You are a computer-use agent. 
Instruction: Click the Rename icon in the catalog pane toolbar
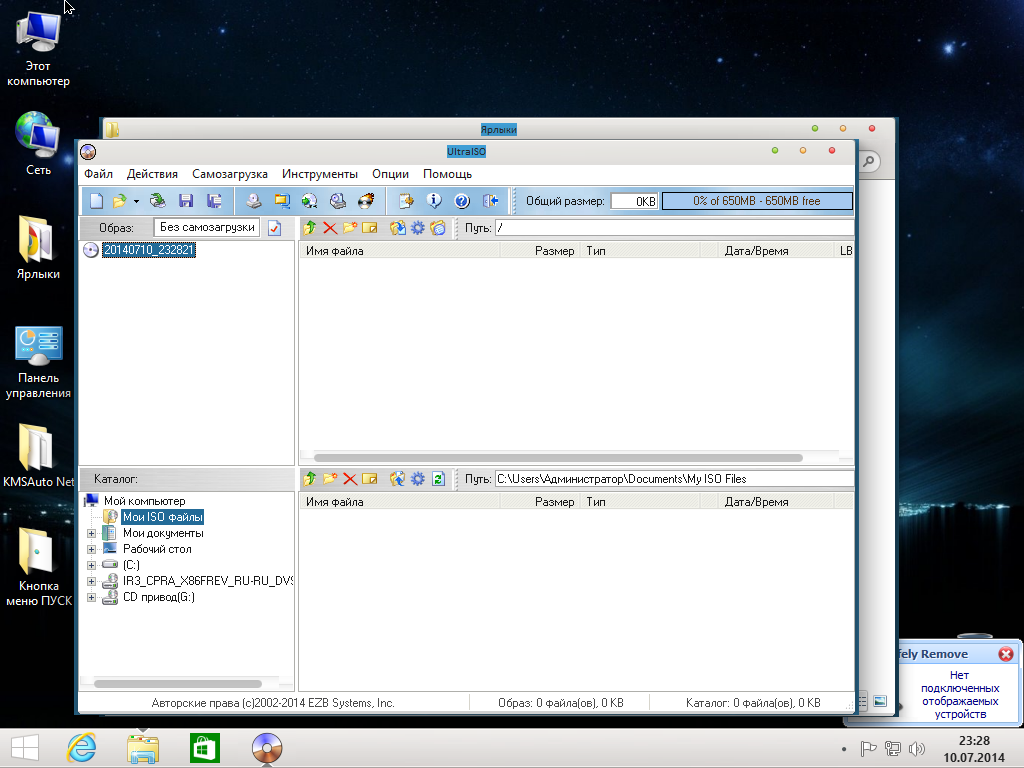tap(370, 479)
